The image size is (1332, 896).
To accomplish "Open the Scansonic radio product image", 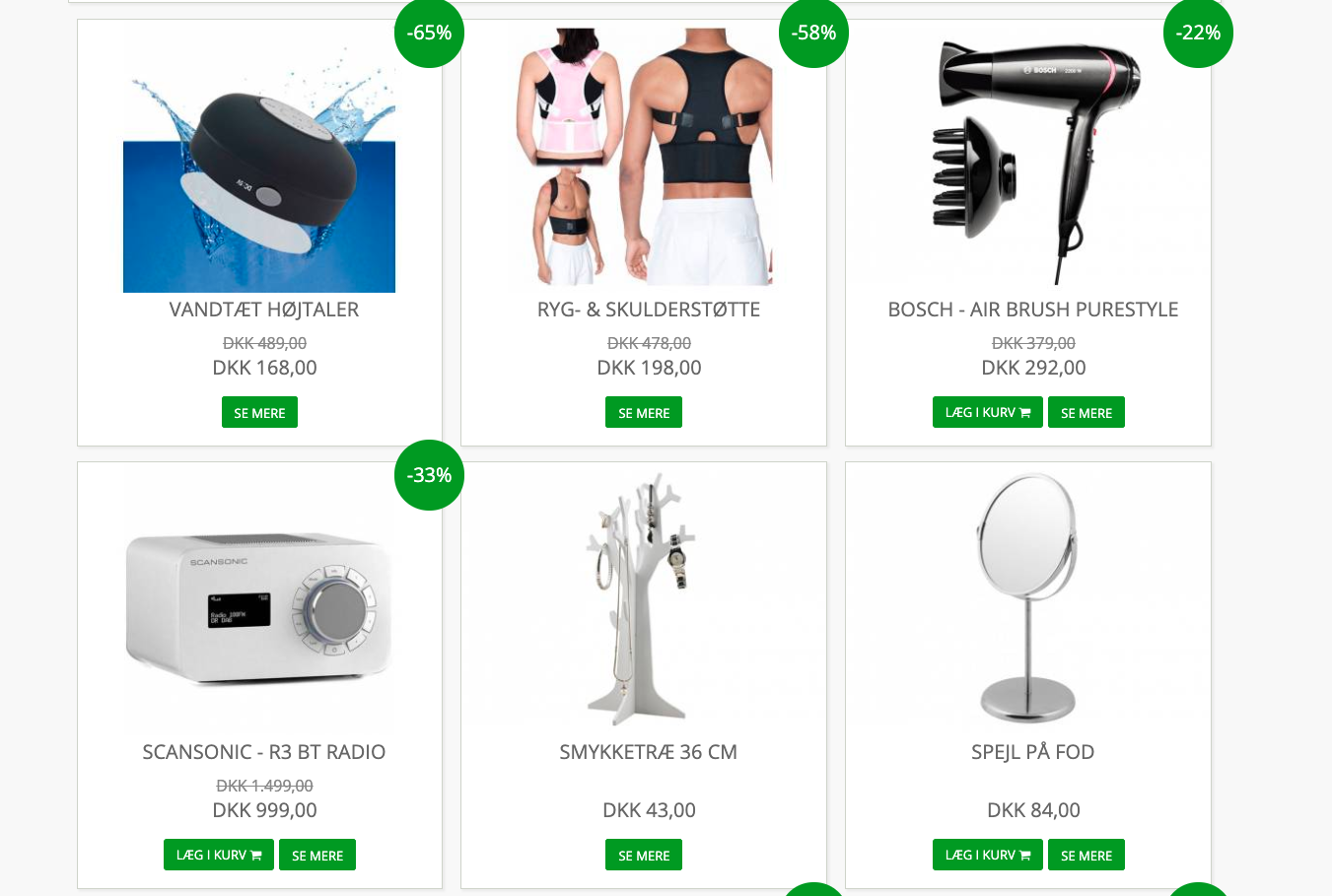I will (259, 603).
